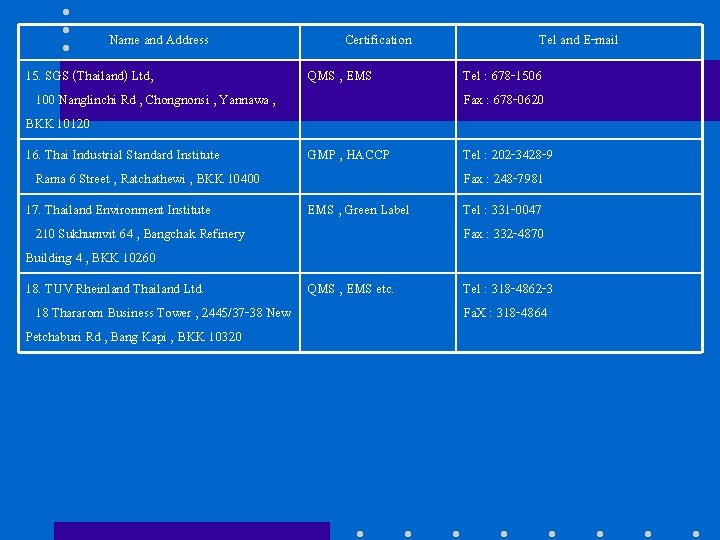The width and height of the screenshot is (720, 540).
Task: Select '16. Thai Industrial Standard Institute' text
Action: pyautogui.click(x=123, y=155)
